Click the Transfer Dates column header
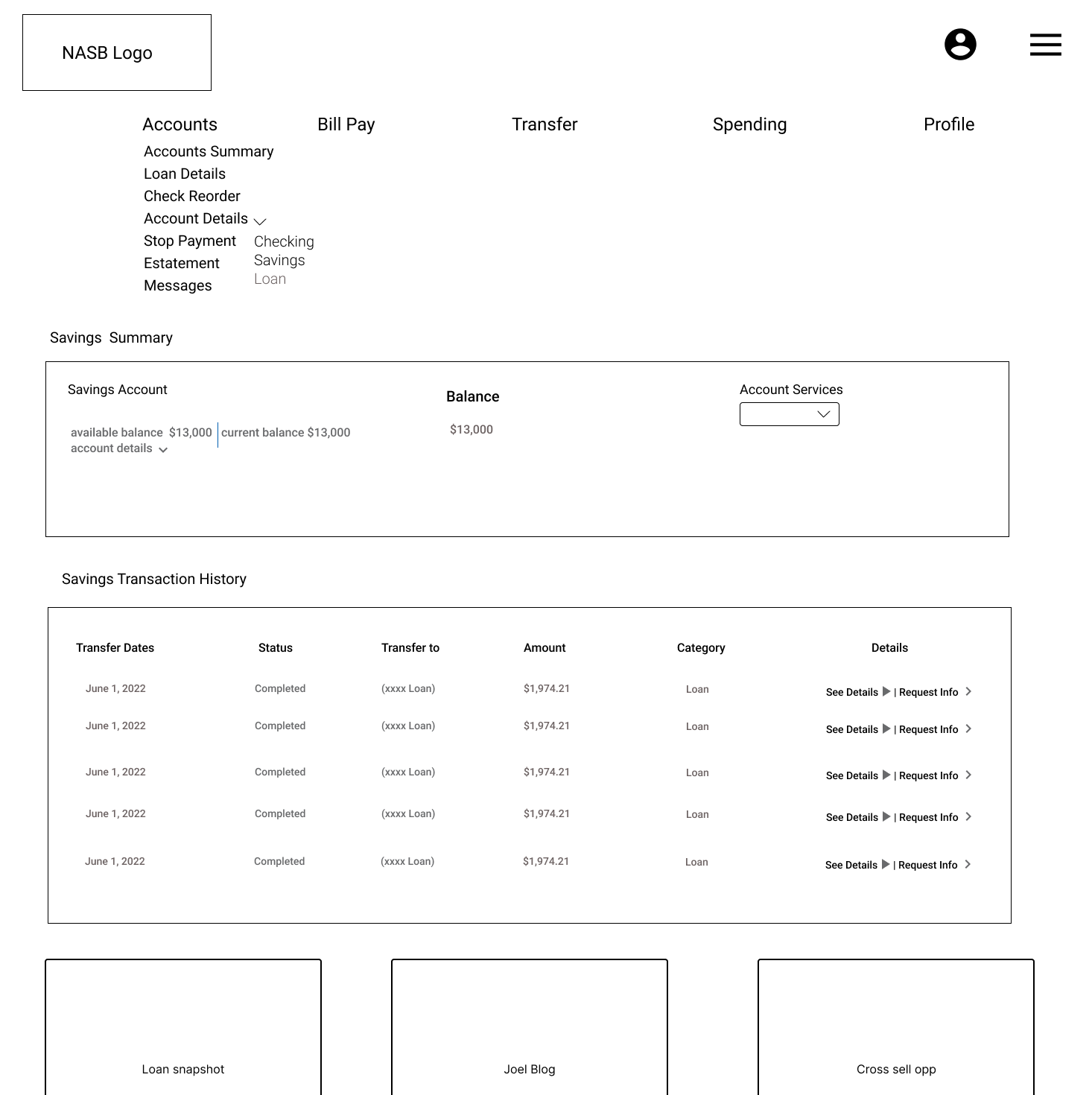Image resolution: width=1092 pixels, height=1095 pixels. (115, 648)
